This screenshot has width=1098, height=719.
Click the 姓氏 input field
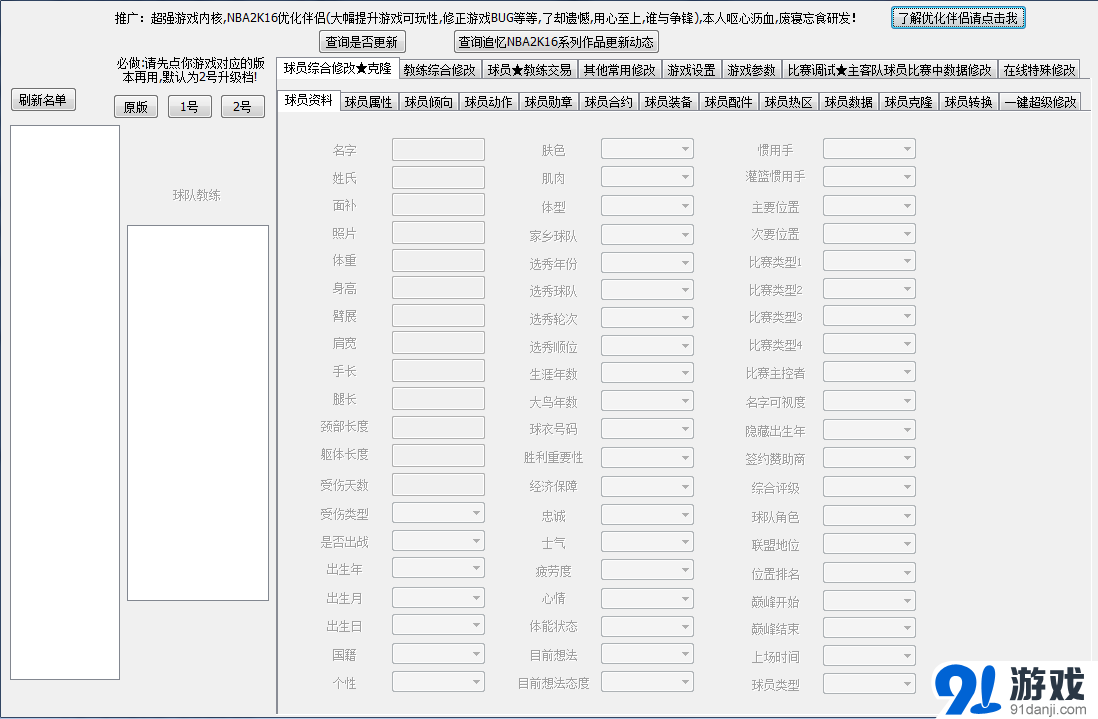tap(438, 177)
